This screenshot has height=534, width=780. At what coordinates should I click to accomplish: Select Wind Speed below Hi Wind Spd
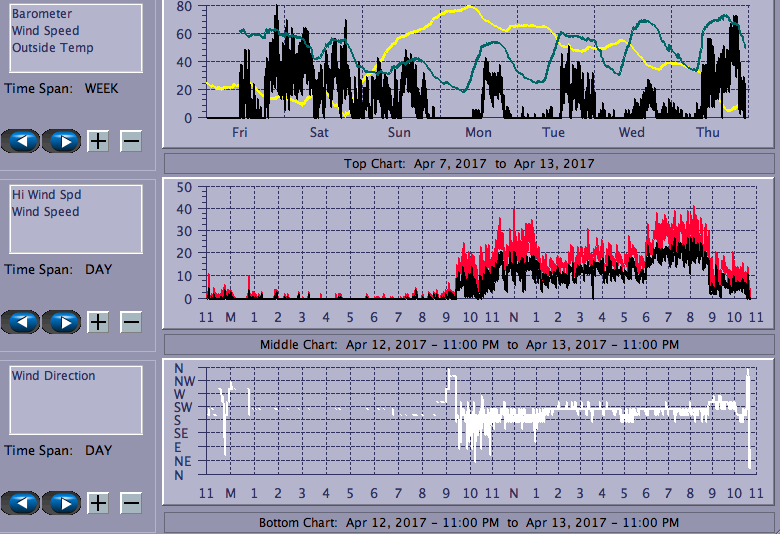(x=45, y=212)
